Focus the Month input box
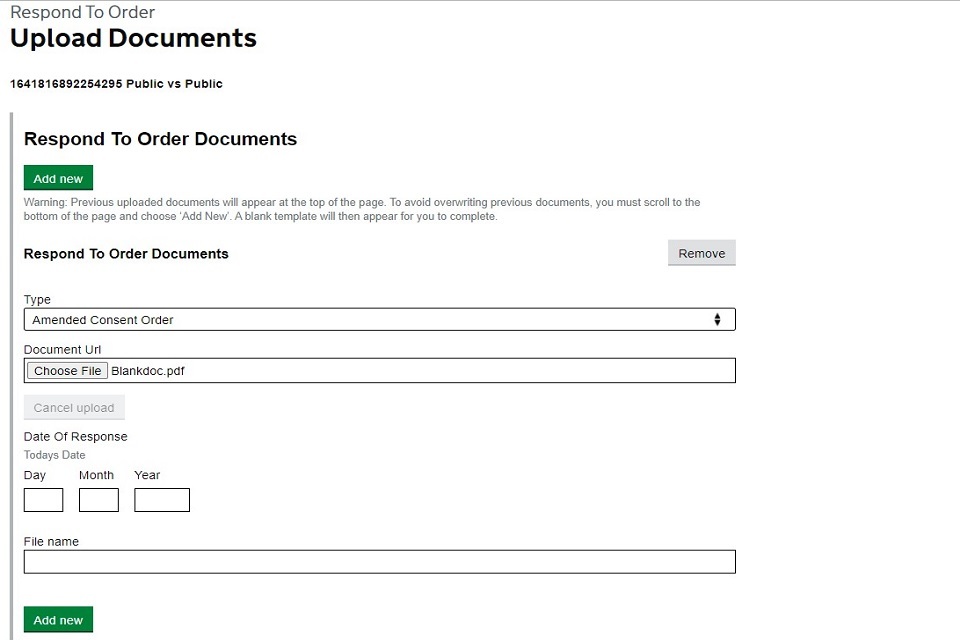Image resolution: width=960 pixels, height=640 pixels. pos(99,500)
